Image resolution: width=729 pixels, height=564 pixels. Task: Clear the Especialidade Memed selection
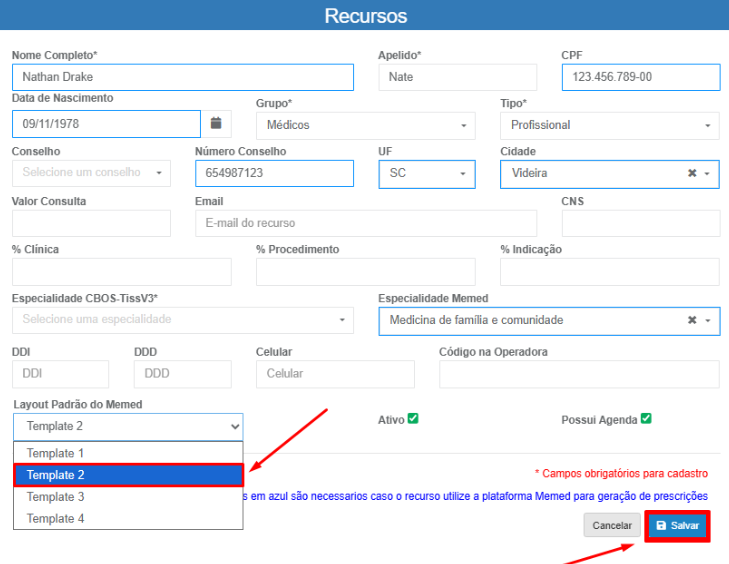[x=692, y=320]
